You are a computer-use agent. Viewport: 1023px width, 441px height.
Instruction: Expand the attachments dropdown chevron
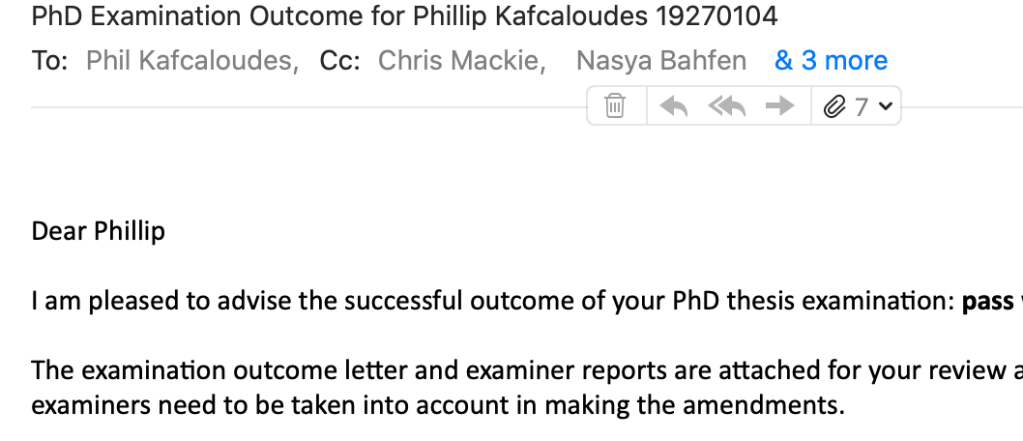tap(885, 107)
